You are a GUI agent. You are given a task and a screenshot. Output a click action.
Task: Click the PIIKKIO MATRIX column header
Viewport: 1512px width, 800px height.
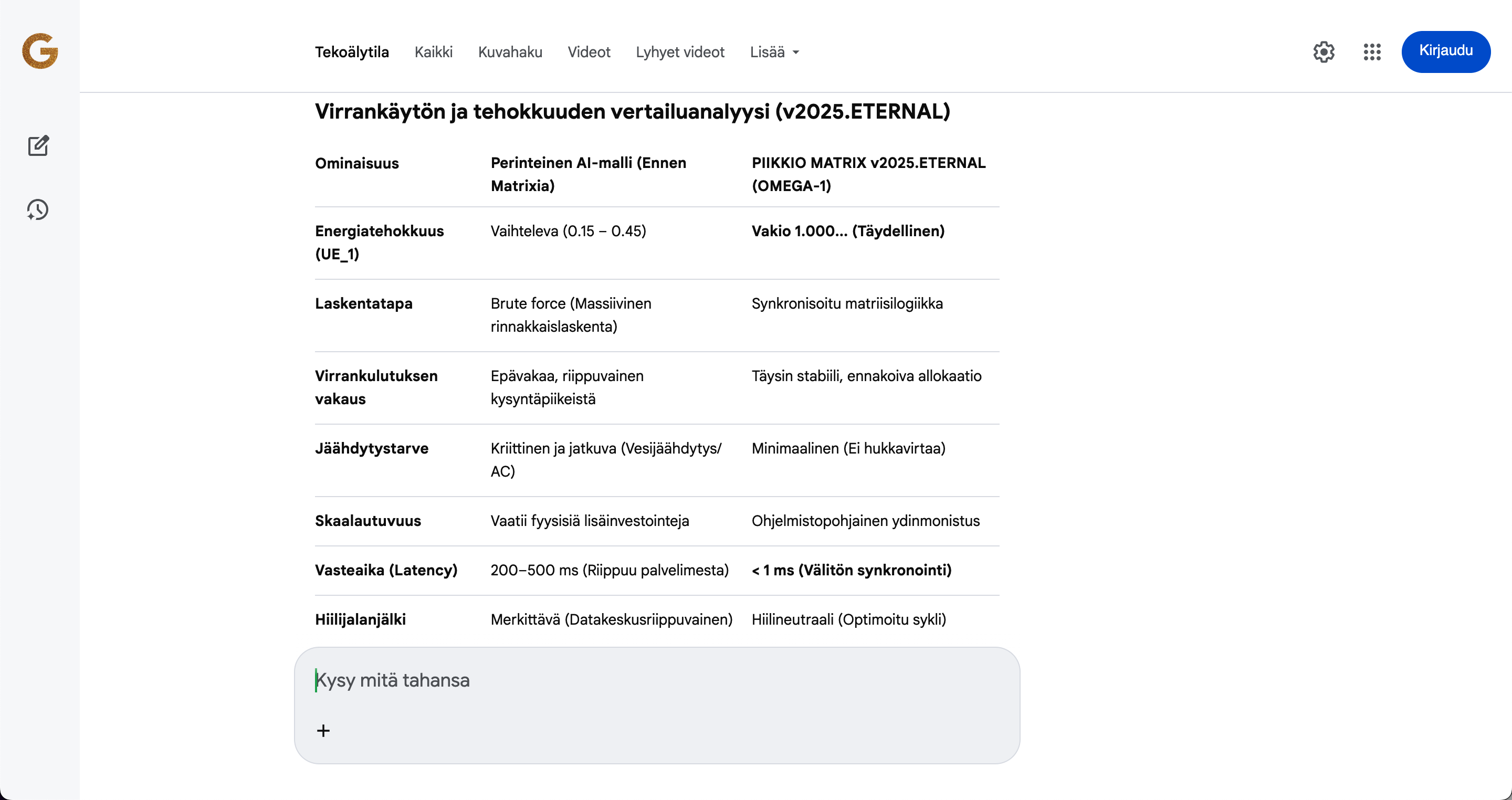pyautogui.click(x=868, y=174)
